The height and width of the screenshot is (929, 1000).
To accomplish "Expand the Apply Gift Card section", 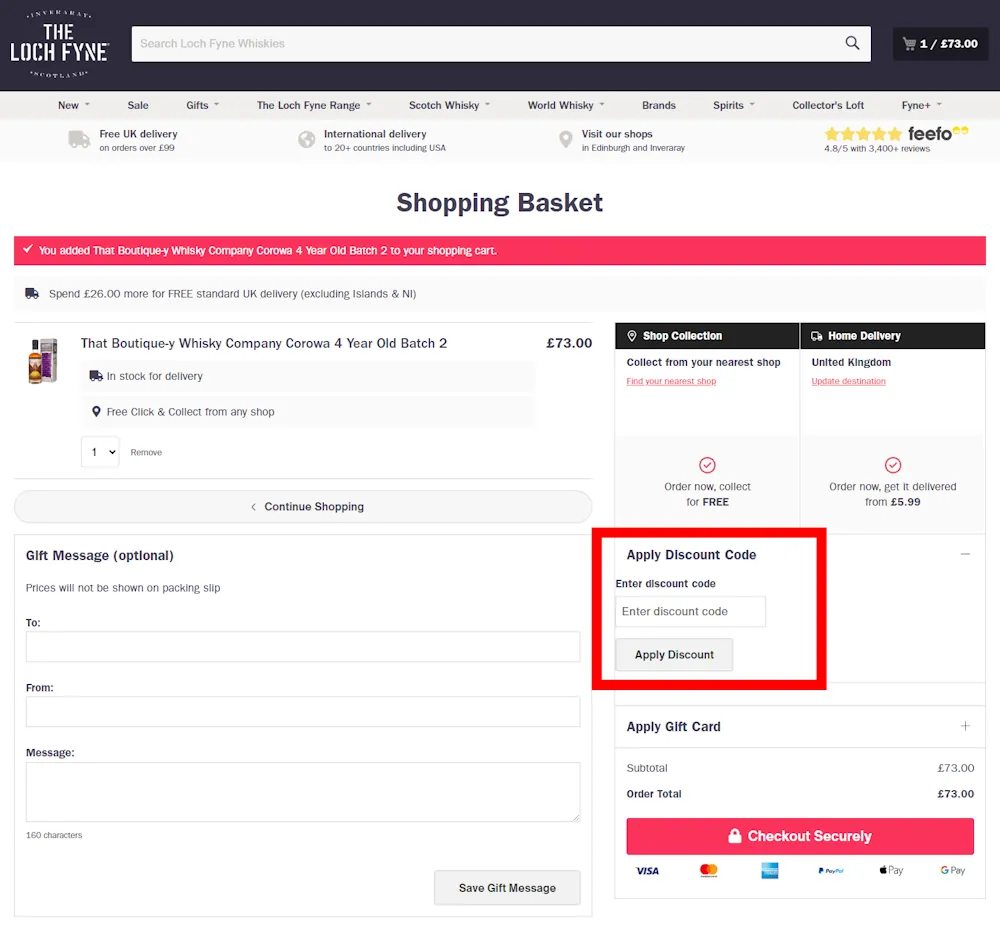I will point(966,726).
